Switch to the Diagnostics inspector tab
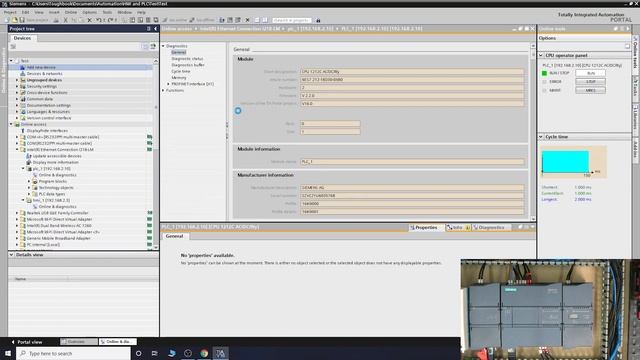 click(491, 227)
